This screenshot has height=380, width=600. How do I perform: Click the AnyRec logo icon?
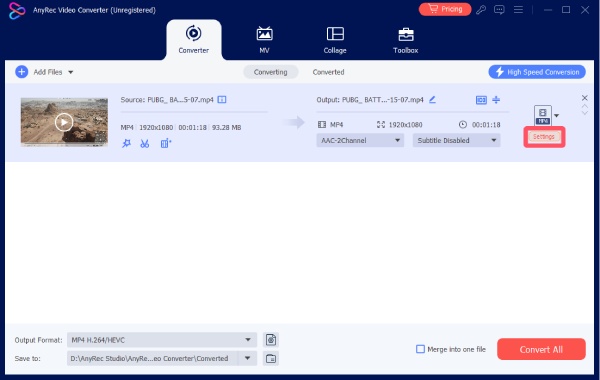[x=17, y=10]
